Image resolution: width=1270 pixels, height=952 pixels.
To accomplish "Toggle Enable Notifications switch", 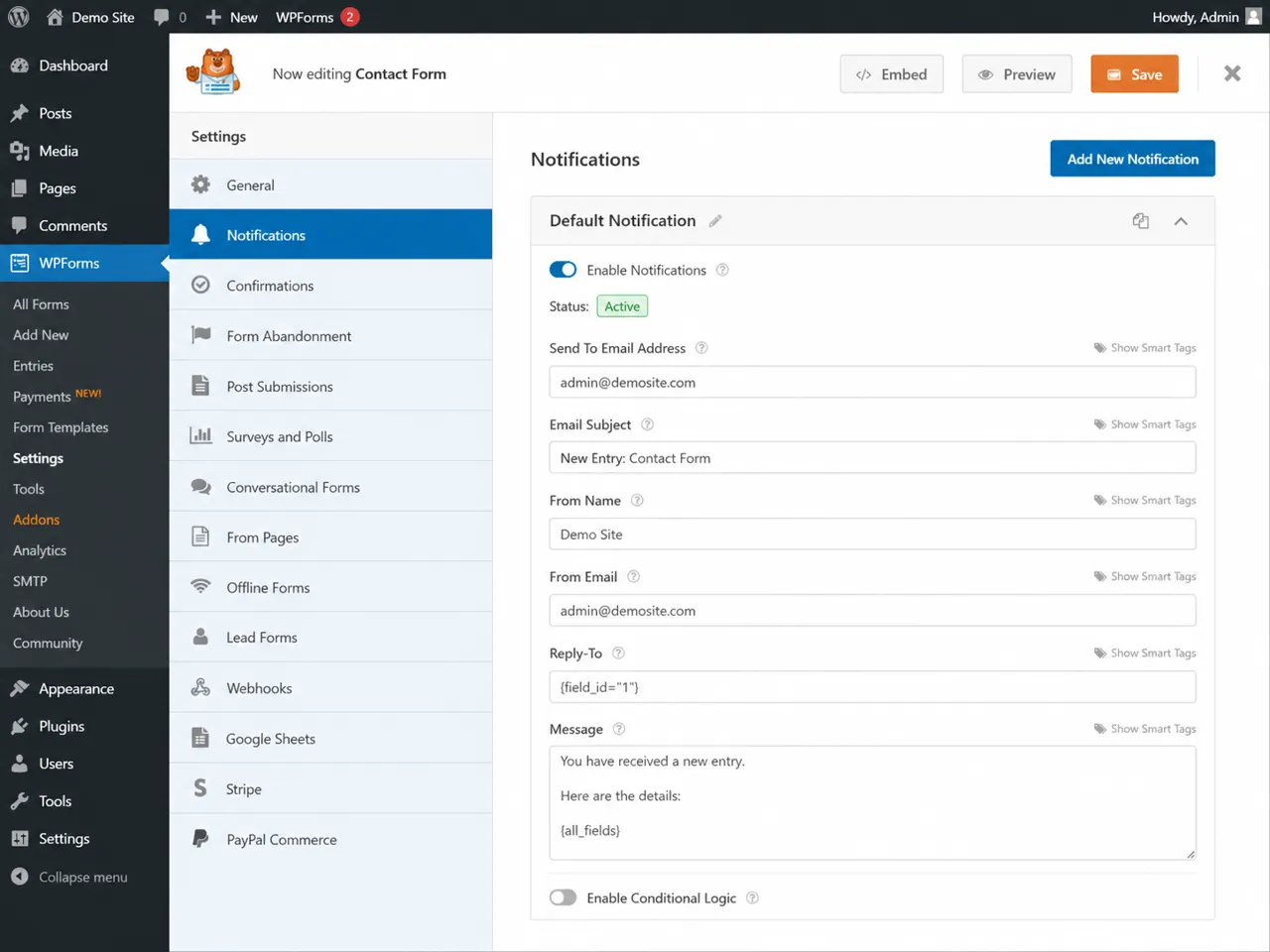I will (563, 270).
